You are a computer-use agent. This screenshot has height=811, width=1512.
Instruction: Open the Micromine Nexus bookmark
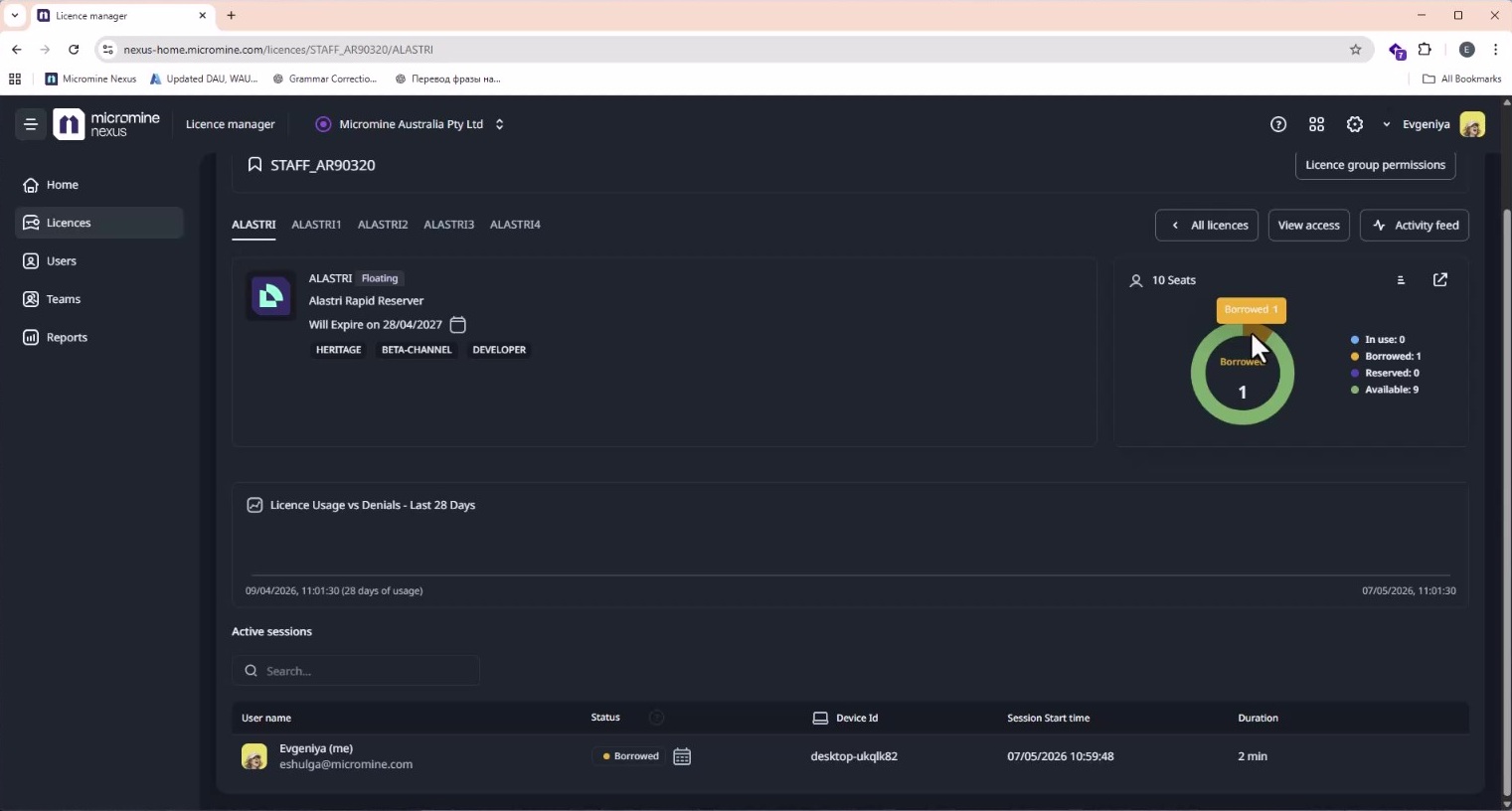(90, 79)
